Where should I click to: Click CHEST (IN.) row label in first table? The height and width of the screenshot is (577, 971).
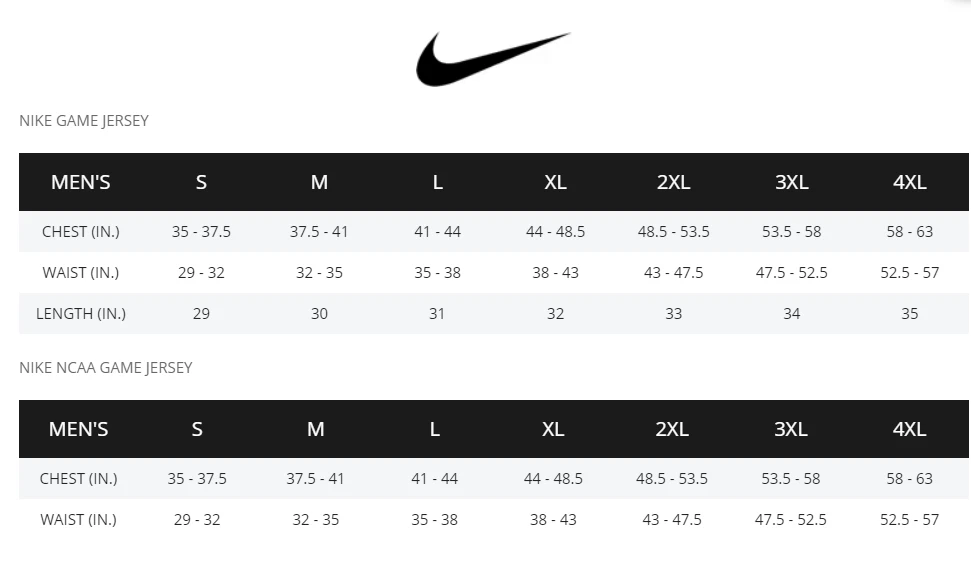click(x=80, y=232)
